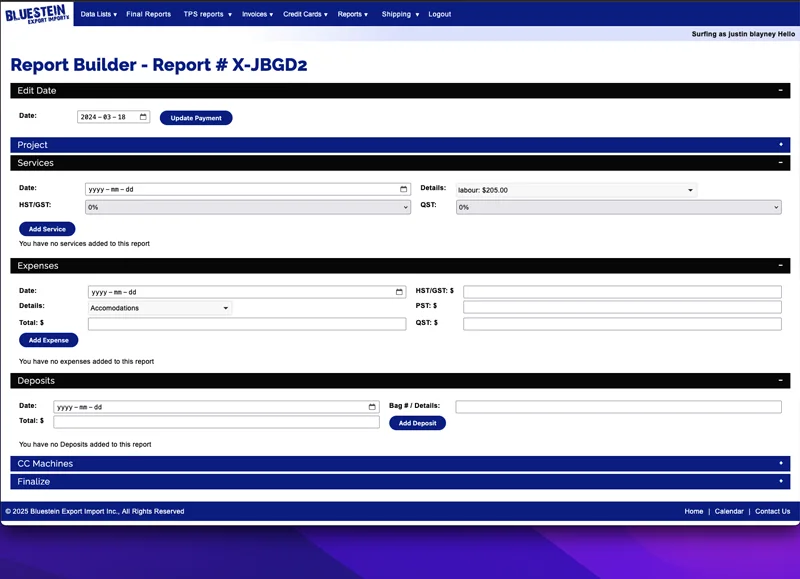Click the 2025 Bluestein copyright text
Viewport: 800px width, 579px height.
click(x=95, y=511)
